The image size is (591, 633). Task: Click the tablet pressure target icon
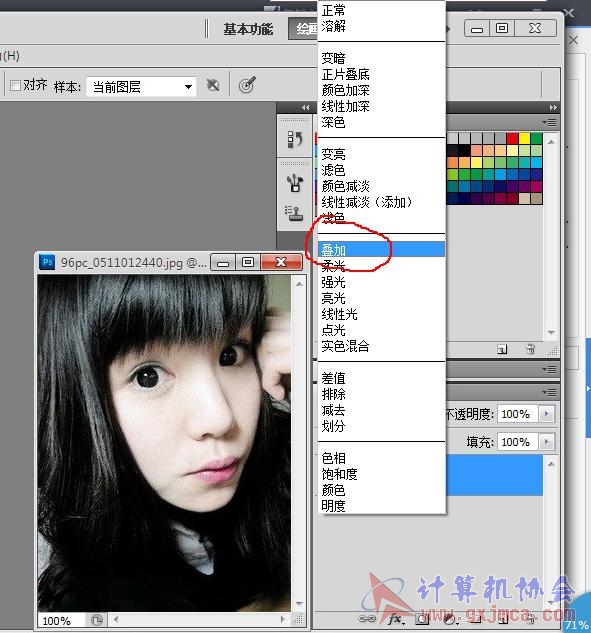[x=247, y=85]
